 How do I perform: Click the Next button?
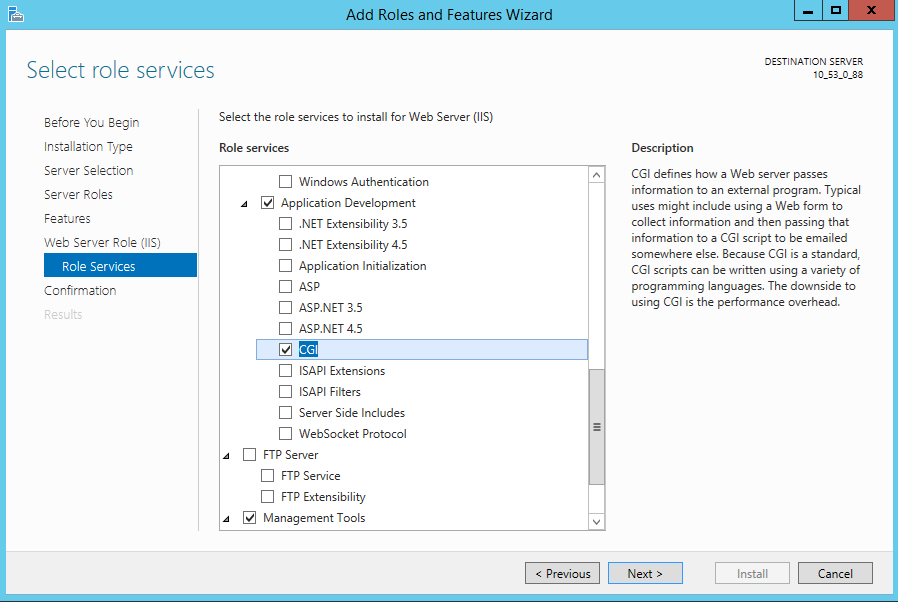click(x=645, y=574)
